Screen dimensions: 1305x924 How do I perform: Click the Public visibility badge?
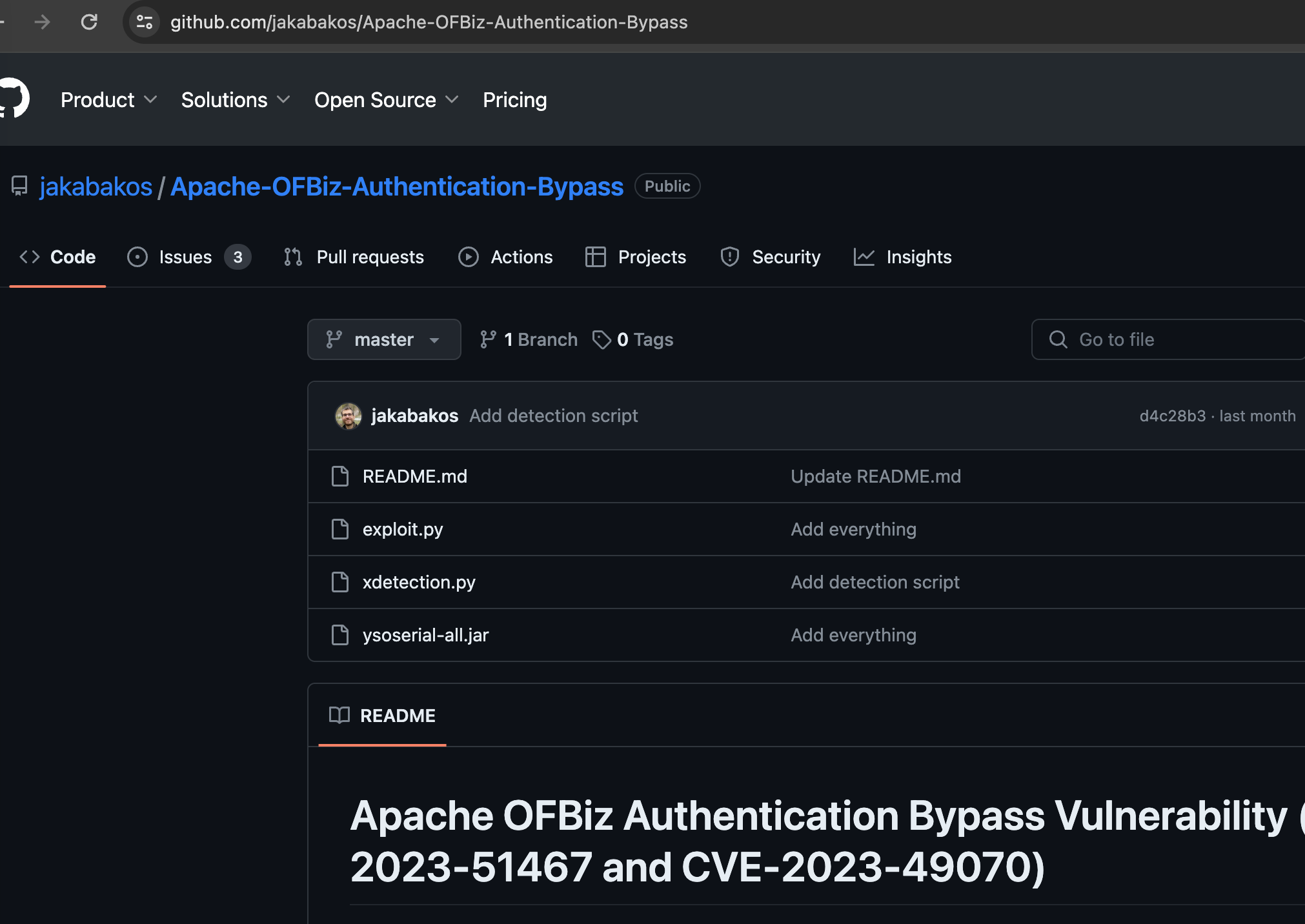[x=667, y=186]
